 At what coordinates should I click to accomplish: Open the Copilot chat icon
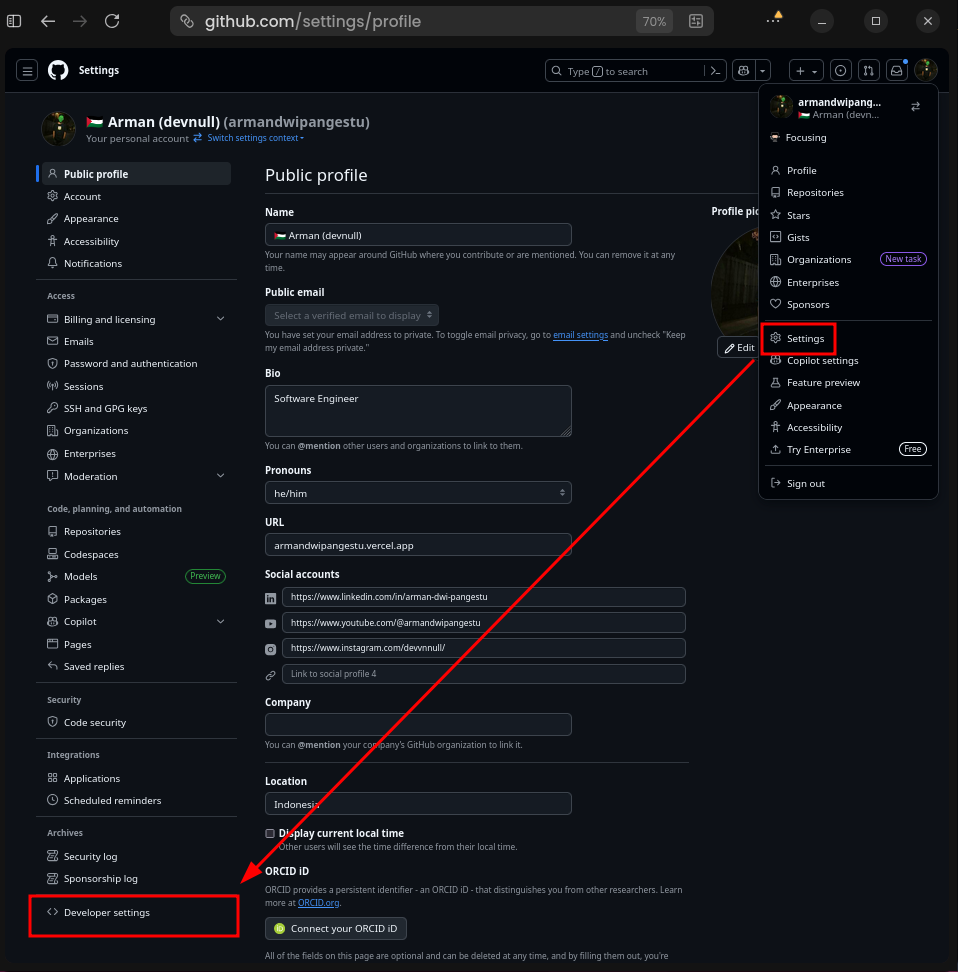(x=743, y=71)
